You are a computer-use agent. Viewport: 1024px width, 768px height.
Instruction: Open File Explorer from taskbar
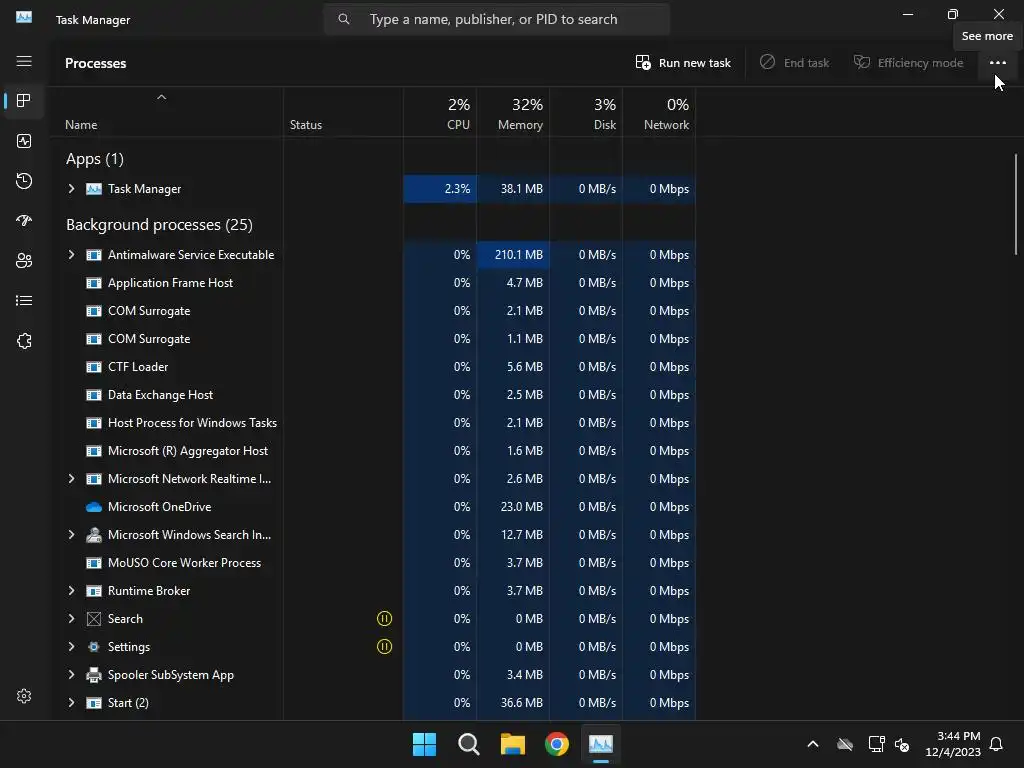tap(513, 744)
